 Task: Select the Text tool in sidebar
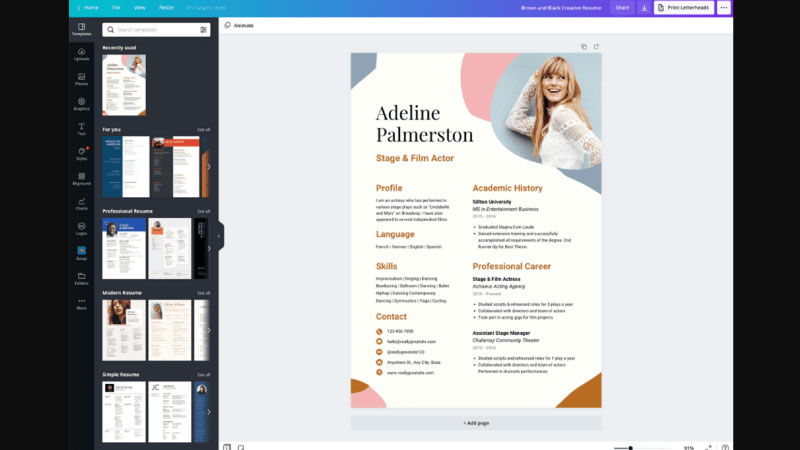(x=81, y=128)
